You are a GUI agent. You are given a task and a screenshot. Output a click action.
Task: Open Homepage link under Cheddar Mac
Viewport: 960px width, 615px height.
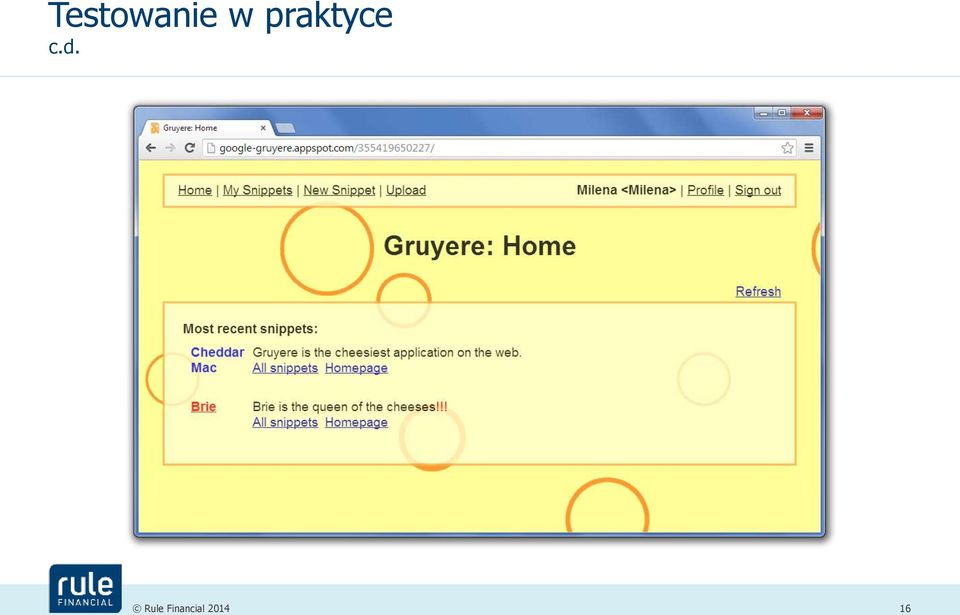click(356, 368)
